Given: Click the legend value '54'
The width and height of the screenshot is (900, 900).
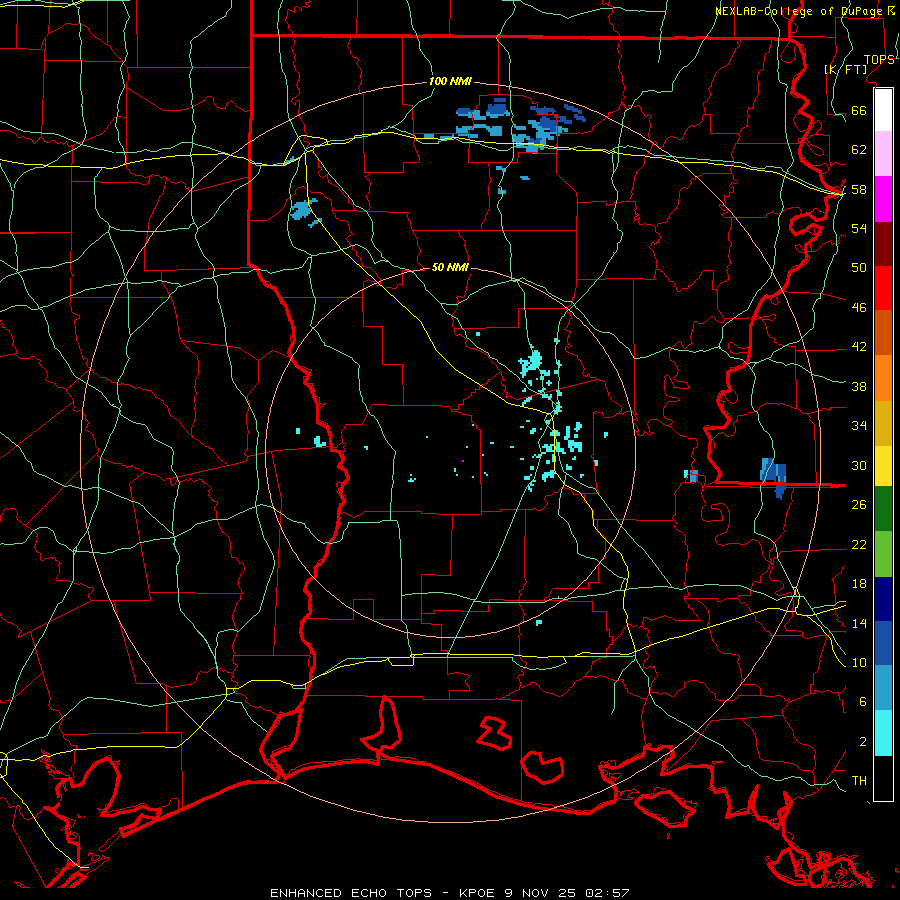Looking at the screenshot, I should 859,228.
